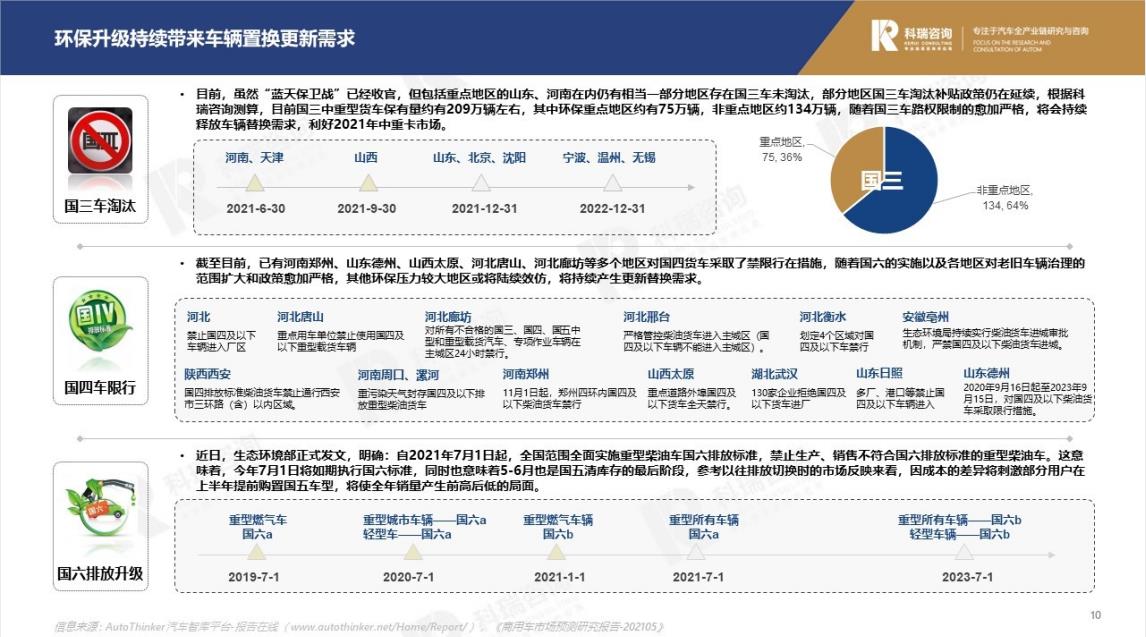Click the 山西太原 heading
The image size is (1146, 637).
[670, 374]
